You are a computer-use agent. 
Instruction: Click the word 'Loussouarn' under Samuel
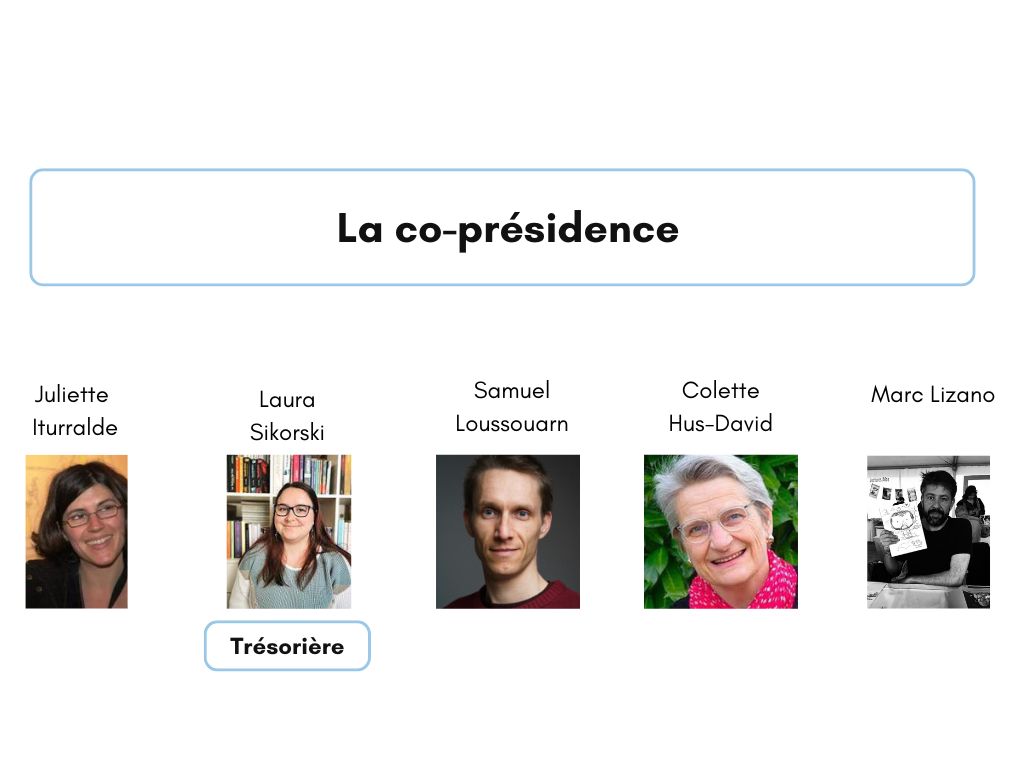pos(512,424)
